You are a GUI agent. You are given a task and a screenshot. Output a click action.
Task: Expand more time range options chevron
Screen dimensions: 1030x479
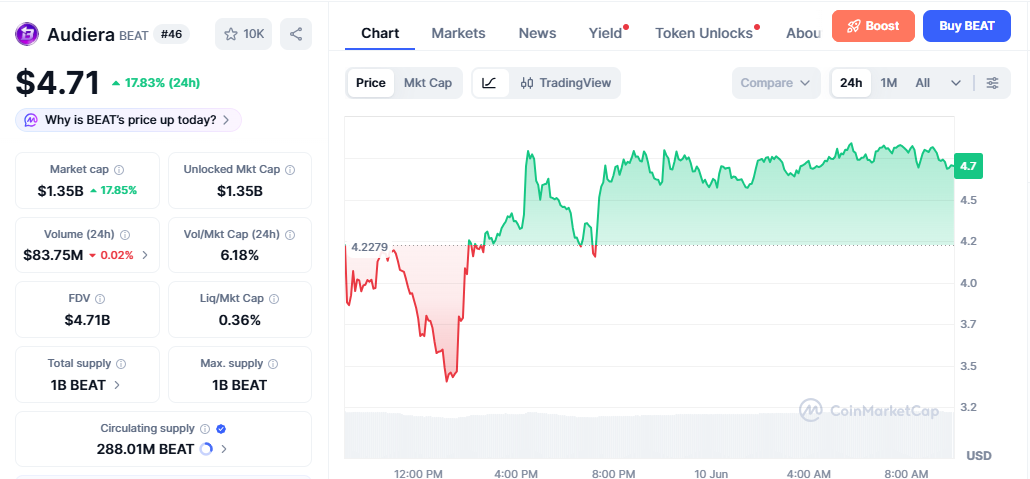956,83
